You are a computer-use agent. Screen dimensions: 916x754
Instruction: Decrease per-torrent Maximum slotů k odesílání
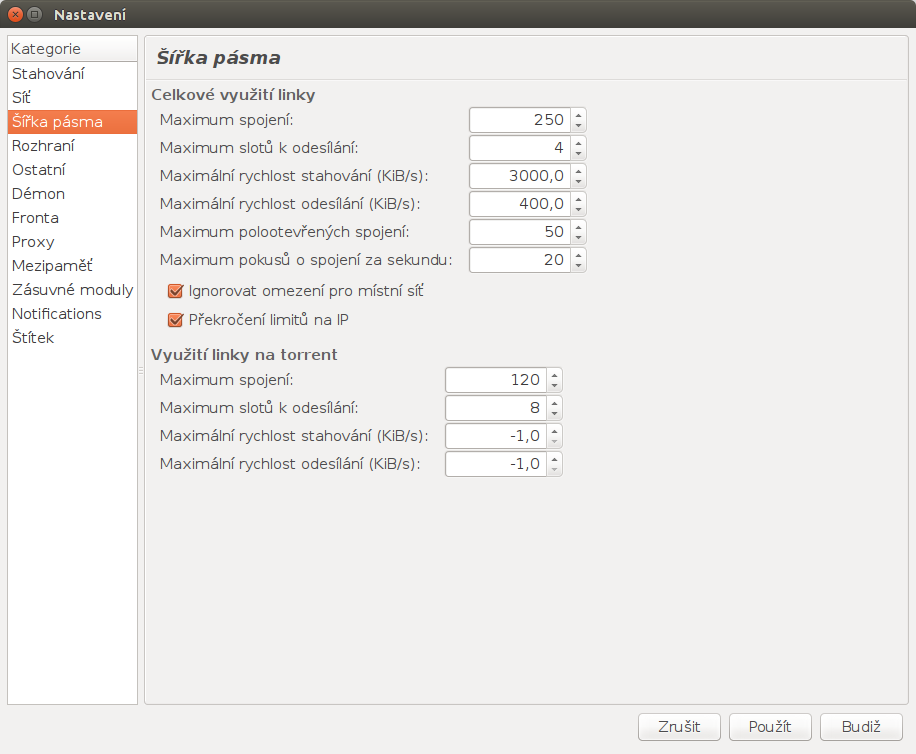coord(554,413)
